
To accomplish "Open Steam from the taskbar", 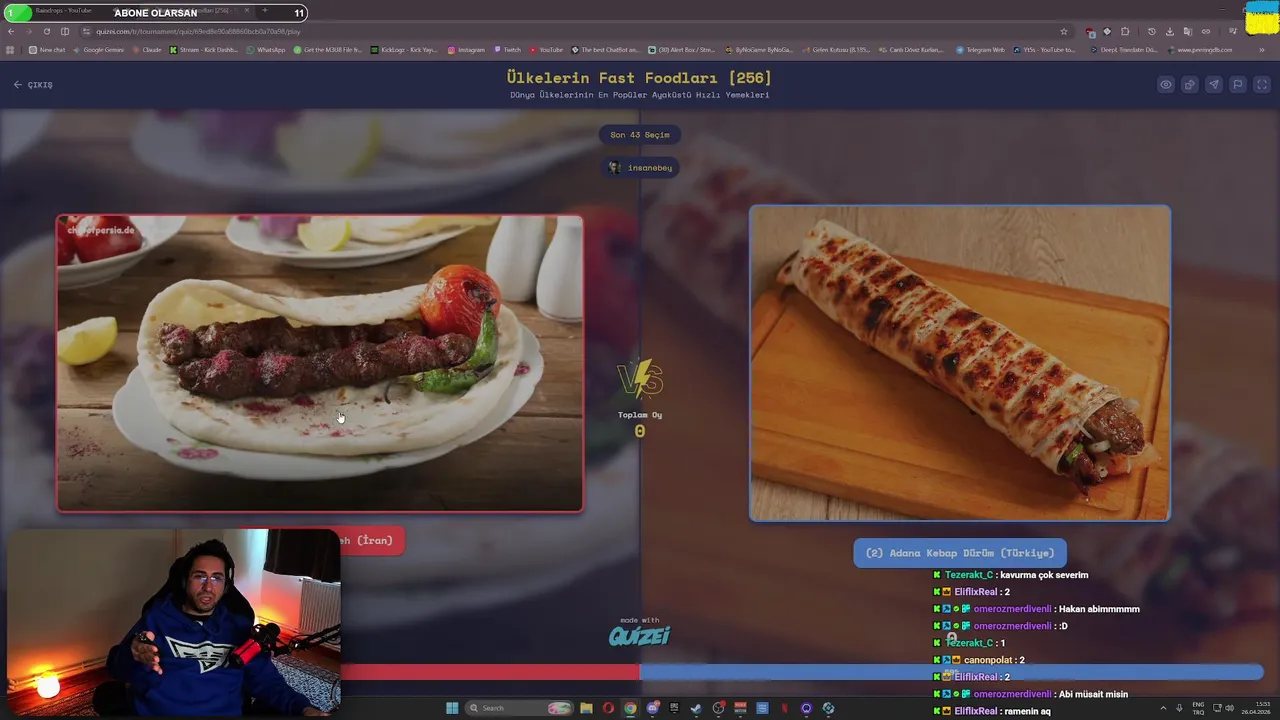I will [x=696, y=708].
